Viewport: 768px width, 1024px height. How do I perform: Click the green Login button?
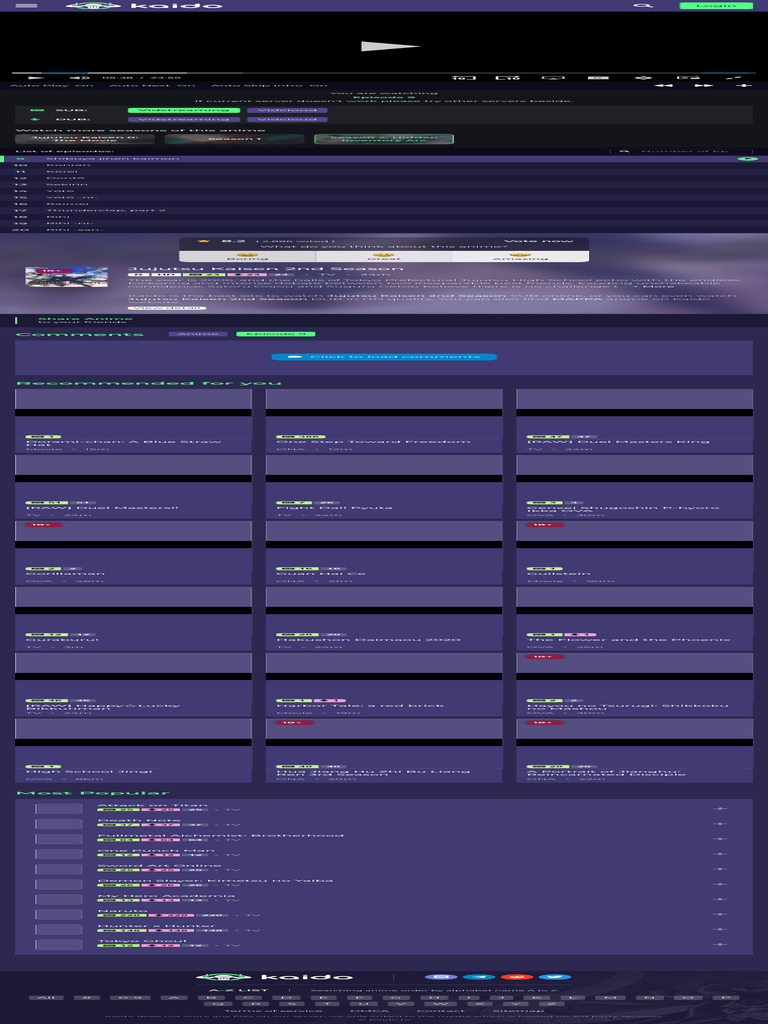(716, 6)
